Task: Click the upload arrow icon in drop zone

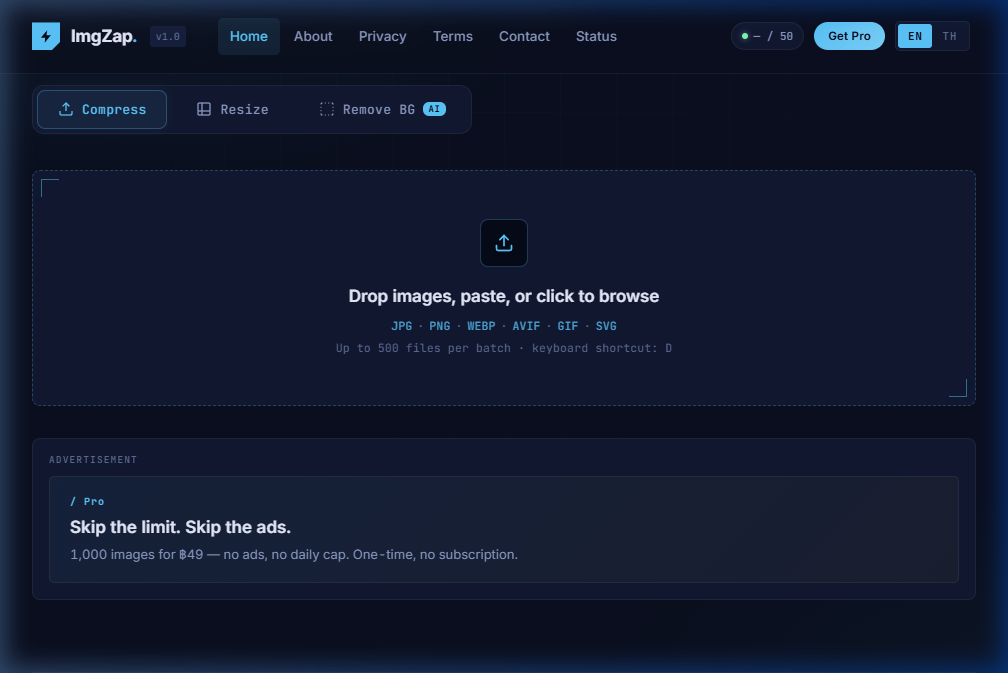Action: pos(503,243)
